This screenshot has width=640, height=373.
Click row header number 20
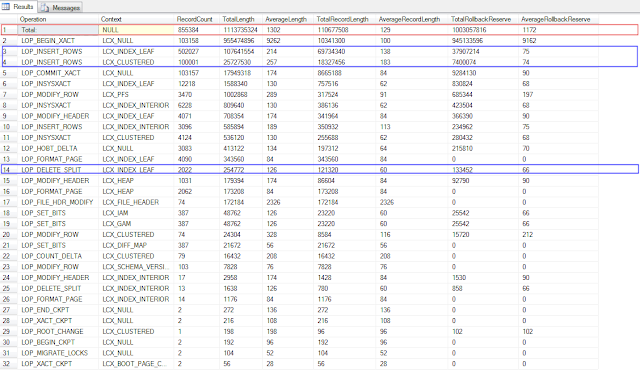click(x=9, y=235)
